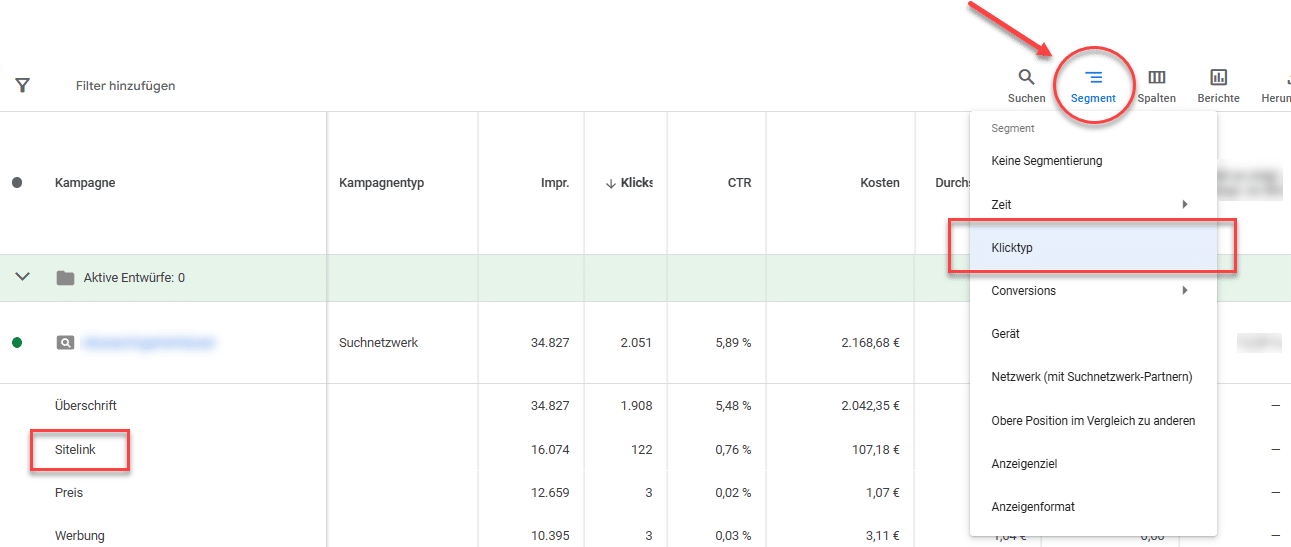Sort by Impr. column header
Screen dimensions: 1291x547
(555, 183)
